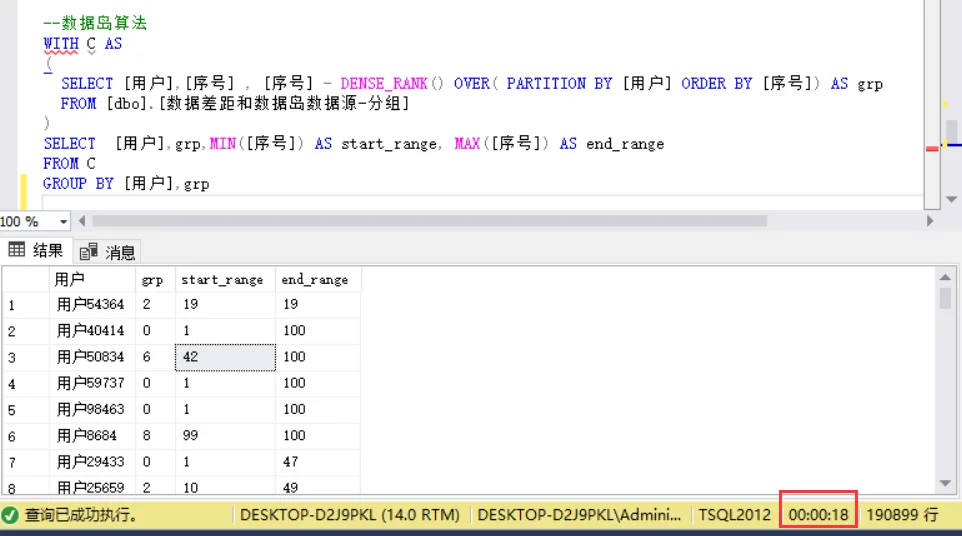Screen dimensions: 962x536
Task: Click the DESKTOP-D2J9PKL\Admini... login status entry
Action: (x=579, y=515)
